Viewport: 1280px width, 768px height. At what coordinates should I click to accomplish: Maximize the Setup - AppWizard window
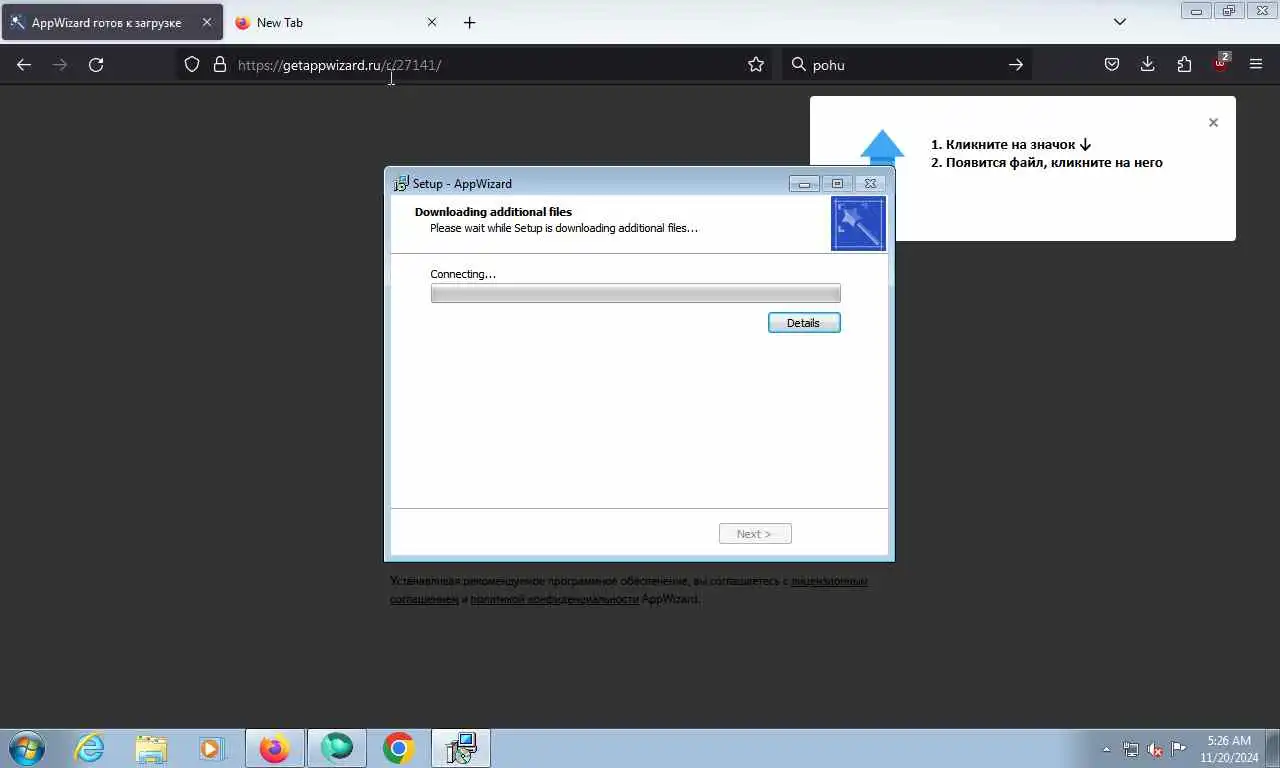[x=837, y=183]
